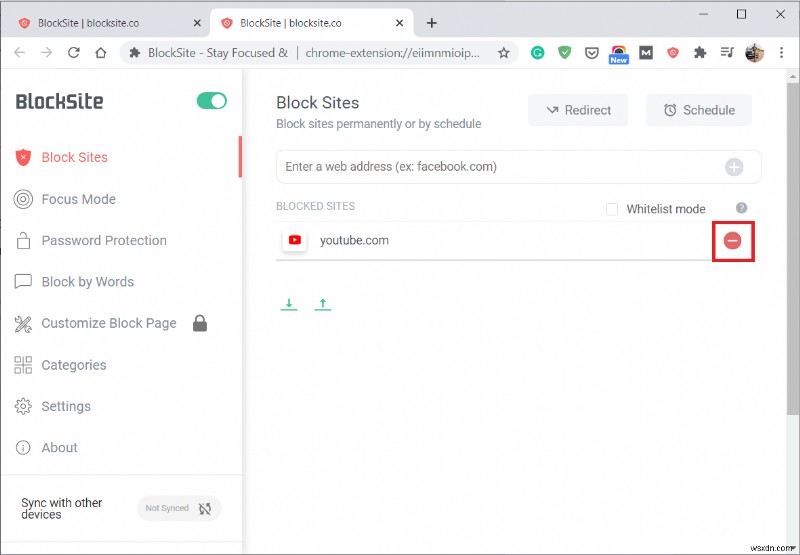Click the web address input field
800x555 pixels.
point(518,167)
